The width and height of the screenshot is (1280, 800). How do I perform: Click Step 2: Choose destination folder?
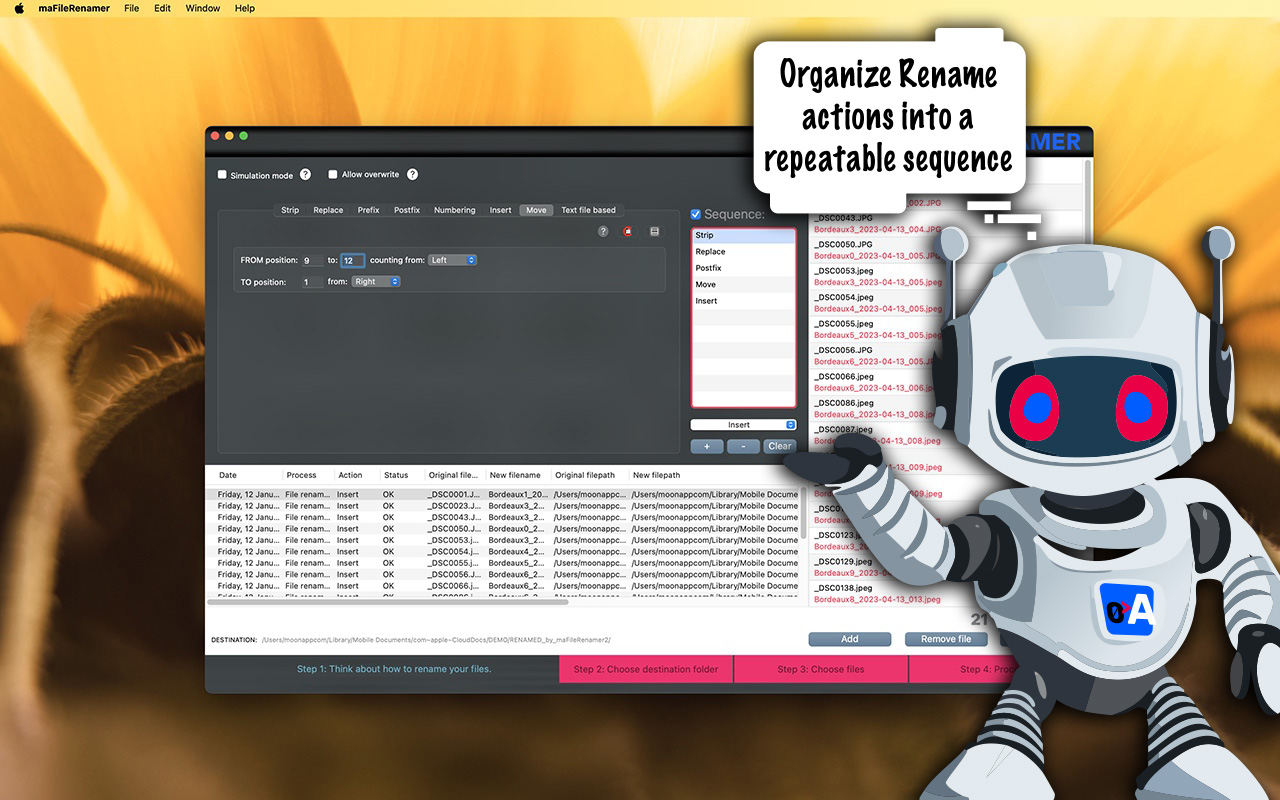(646, 669)
